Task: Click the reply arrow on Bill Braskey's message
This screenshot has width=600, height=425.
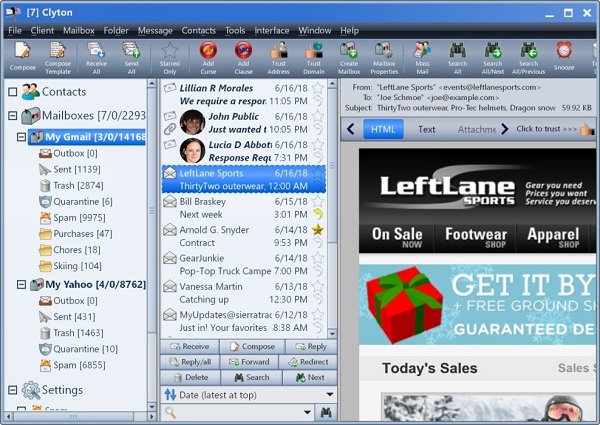Action: click(x=318, y=214)
